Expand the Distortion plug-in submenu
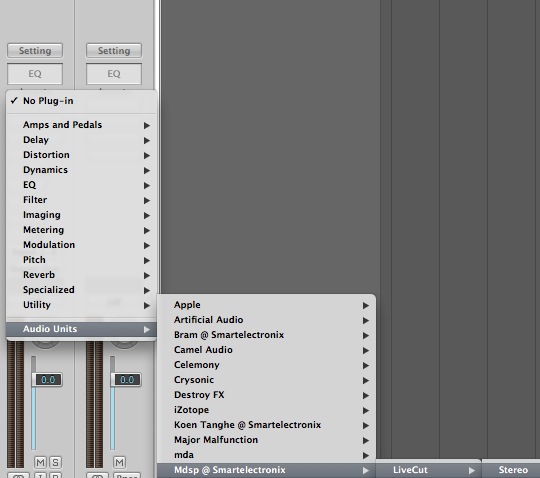This screenshot has width=540, height=478. 81,155
